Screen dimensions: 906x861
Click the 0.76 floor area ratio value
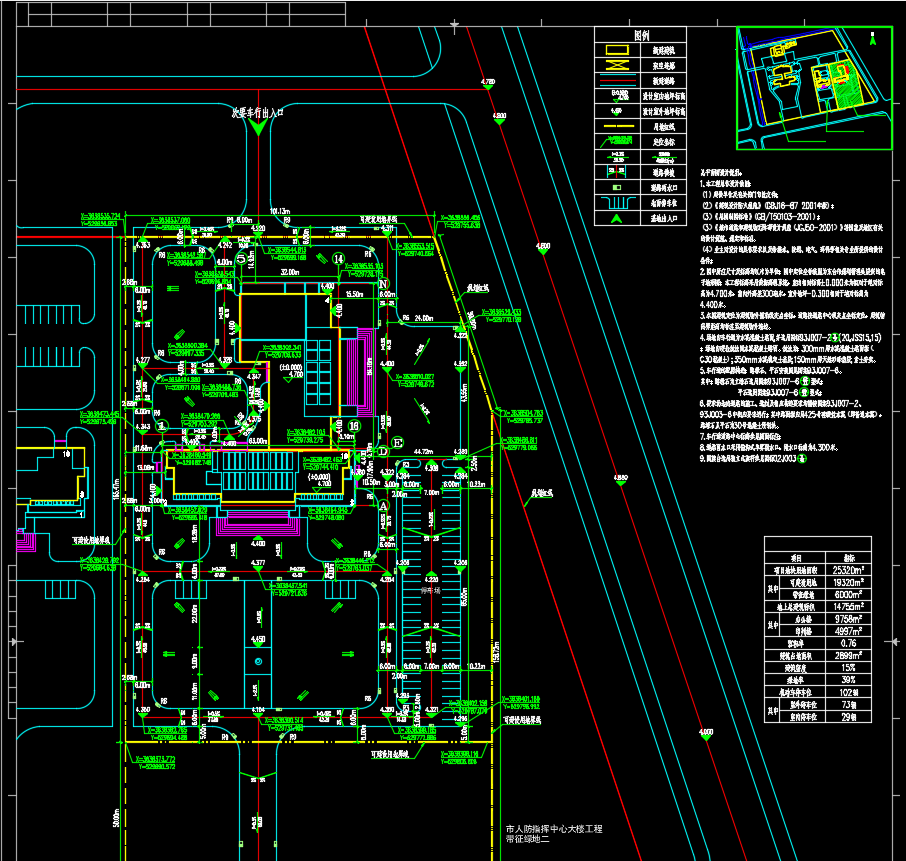[x=848, y=643]
